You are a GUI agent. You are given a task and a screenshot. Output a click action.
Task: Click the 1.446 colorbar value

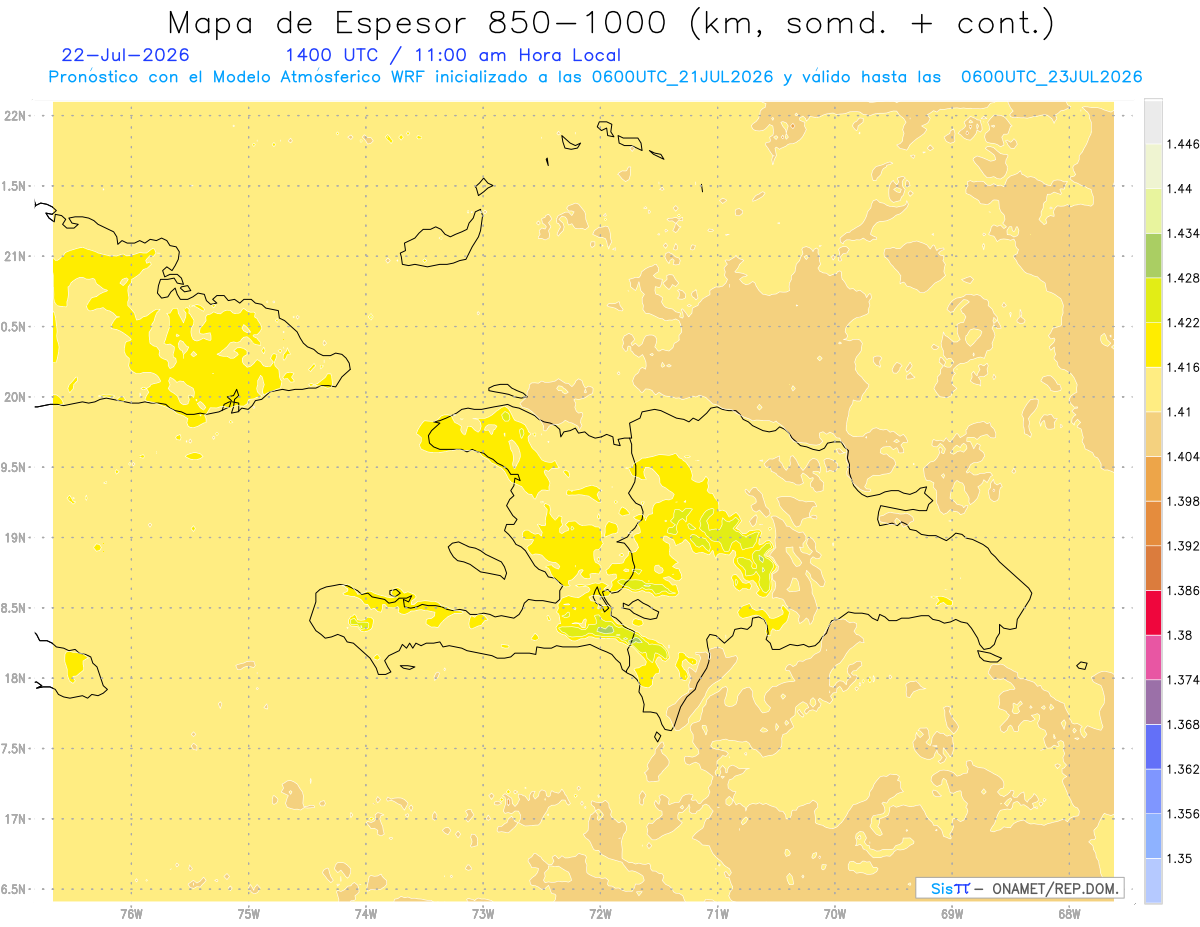pos(1183,144)
